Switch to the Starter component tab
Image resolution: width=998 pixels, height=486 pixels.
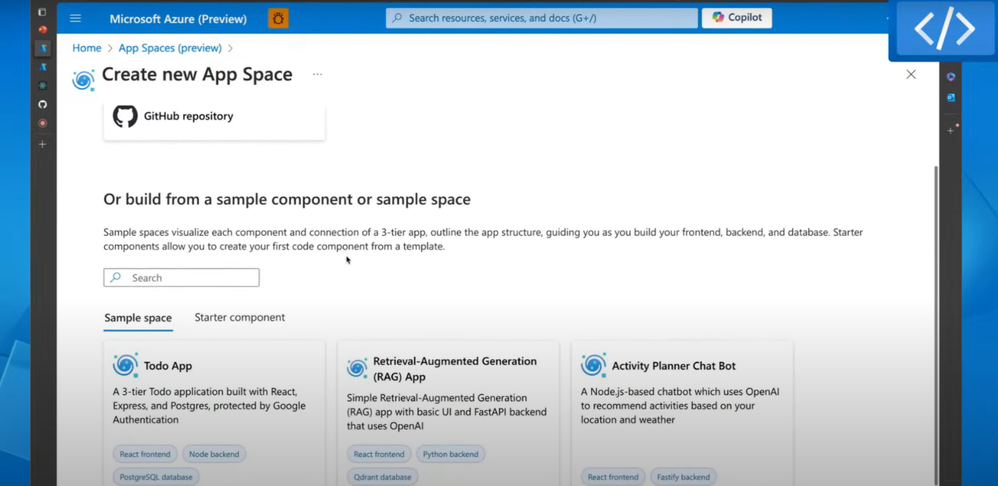(x=240, y=318)
